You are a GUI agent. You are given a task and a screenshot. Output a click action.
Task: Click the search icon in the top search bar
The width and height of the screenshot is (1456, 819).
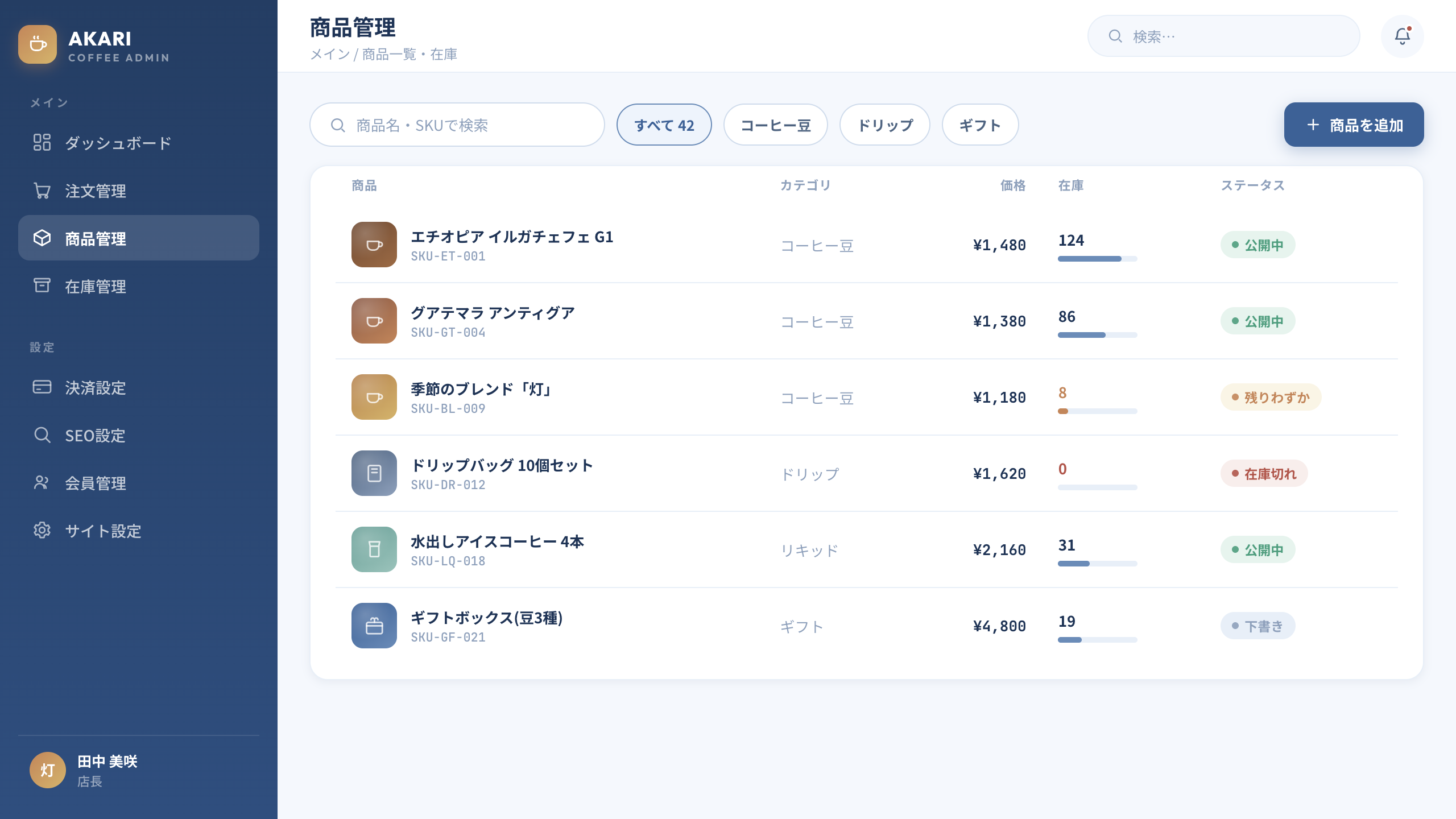1115,36
